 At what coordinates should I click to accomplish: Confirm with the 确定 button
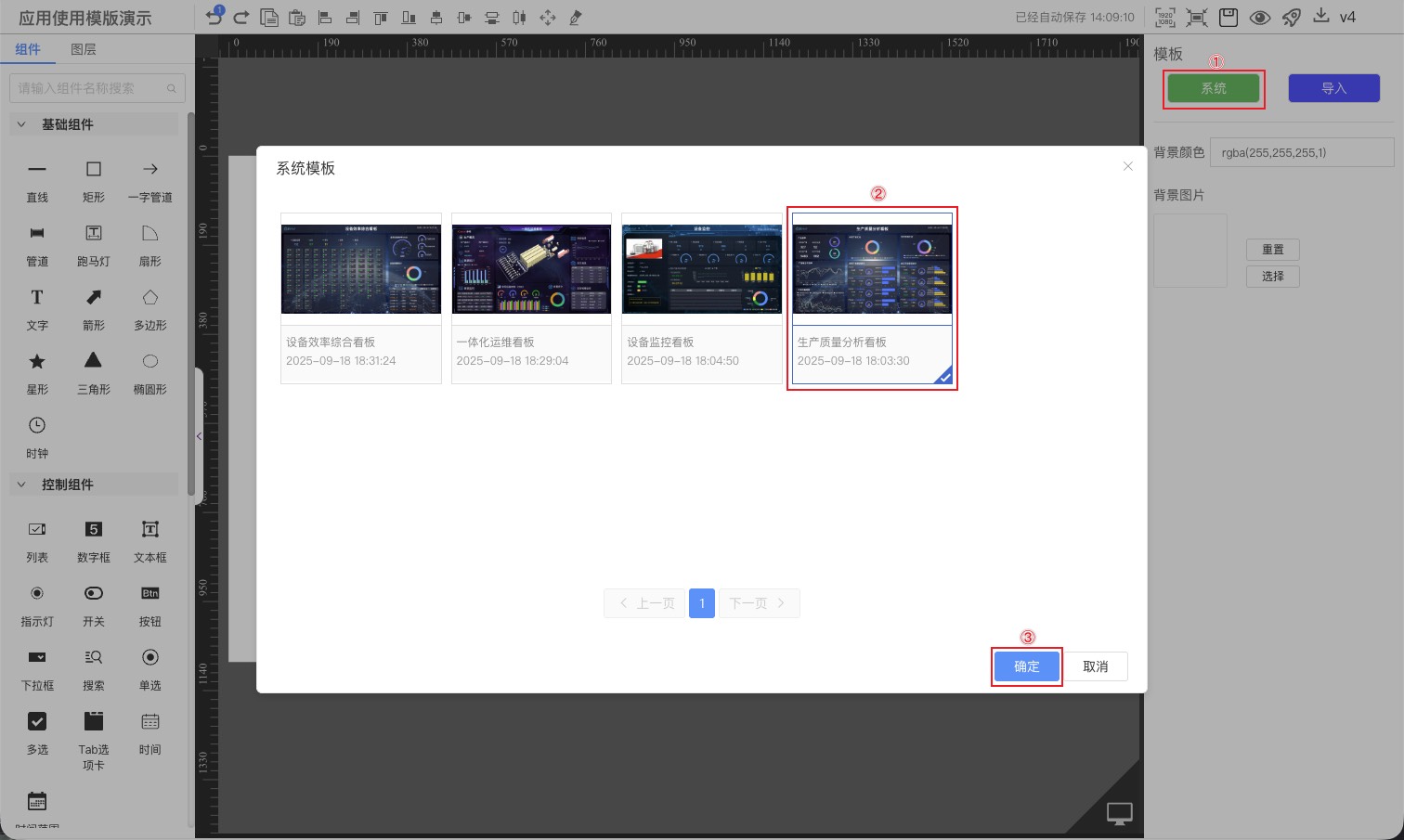(x=1026, y=666)
